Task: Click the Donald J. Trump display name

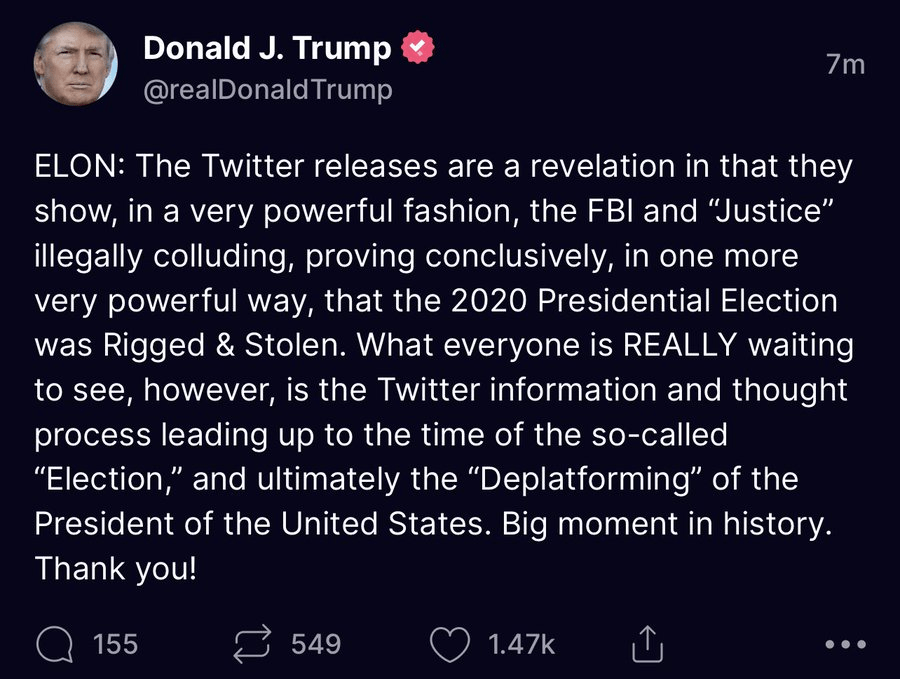Action: tap(267, 47)
